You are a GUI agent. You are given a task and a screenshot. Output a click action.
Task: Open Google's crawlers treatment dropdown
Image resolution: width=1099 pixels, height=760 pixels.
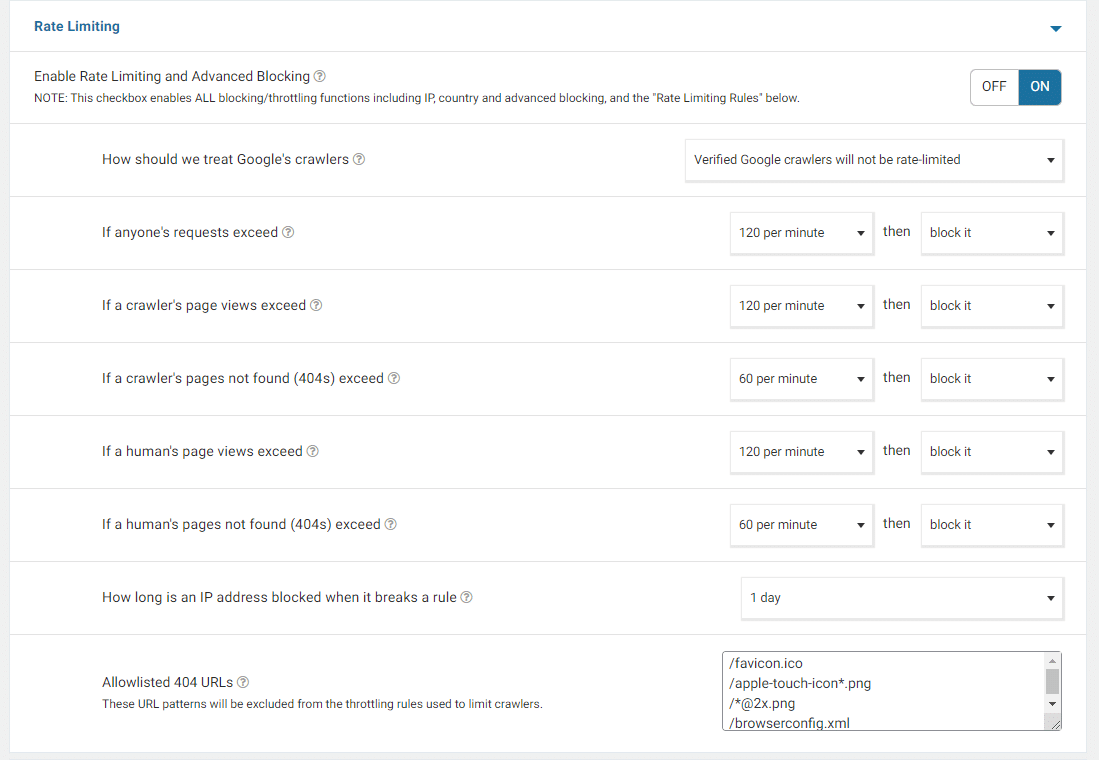[x=874, y=160]
